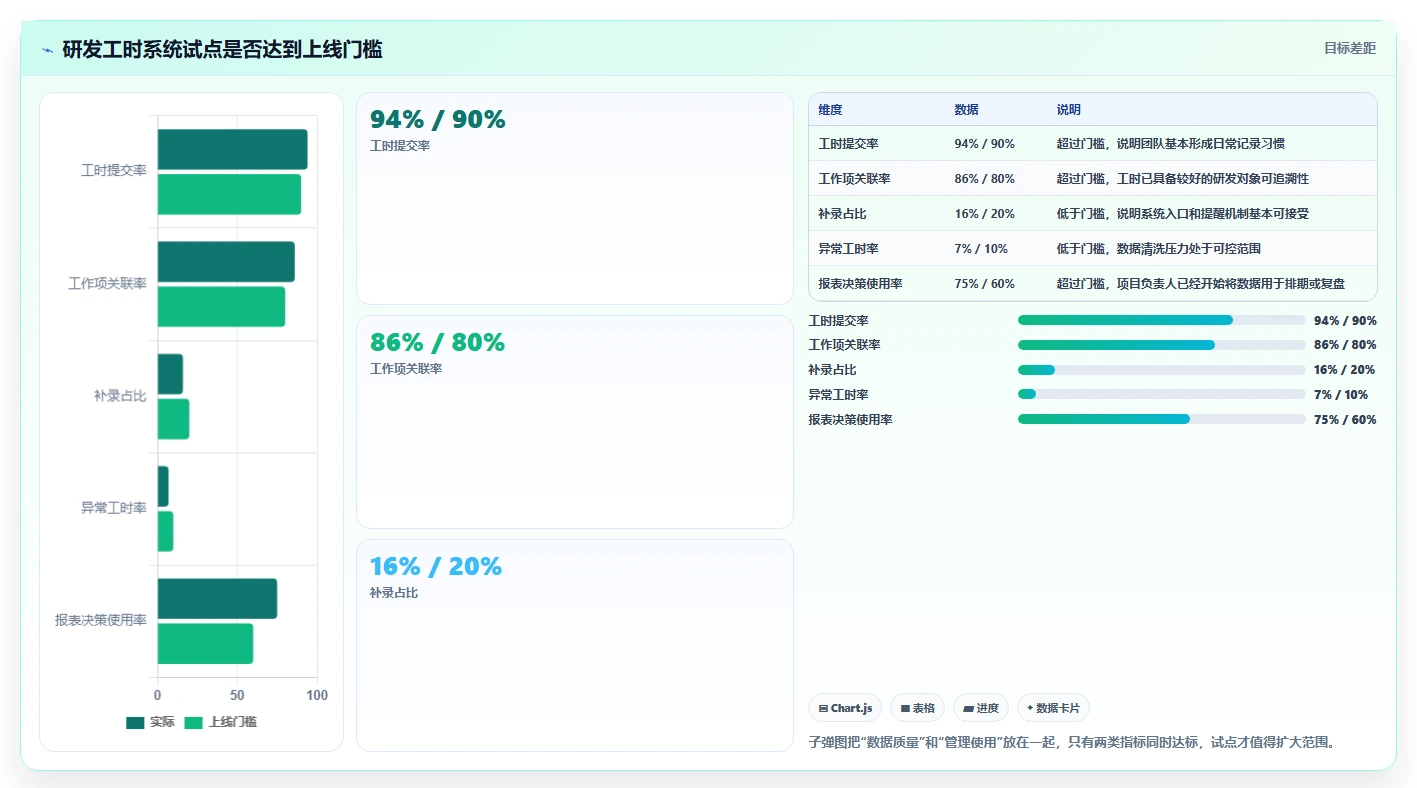Click the dark 实际 bar for 补录占比
1417x788 pixels.
coord(170,374)
